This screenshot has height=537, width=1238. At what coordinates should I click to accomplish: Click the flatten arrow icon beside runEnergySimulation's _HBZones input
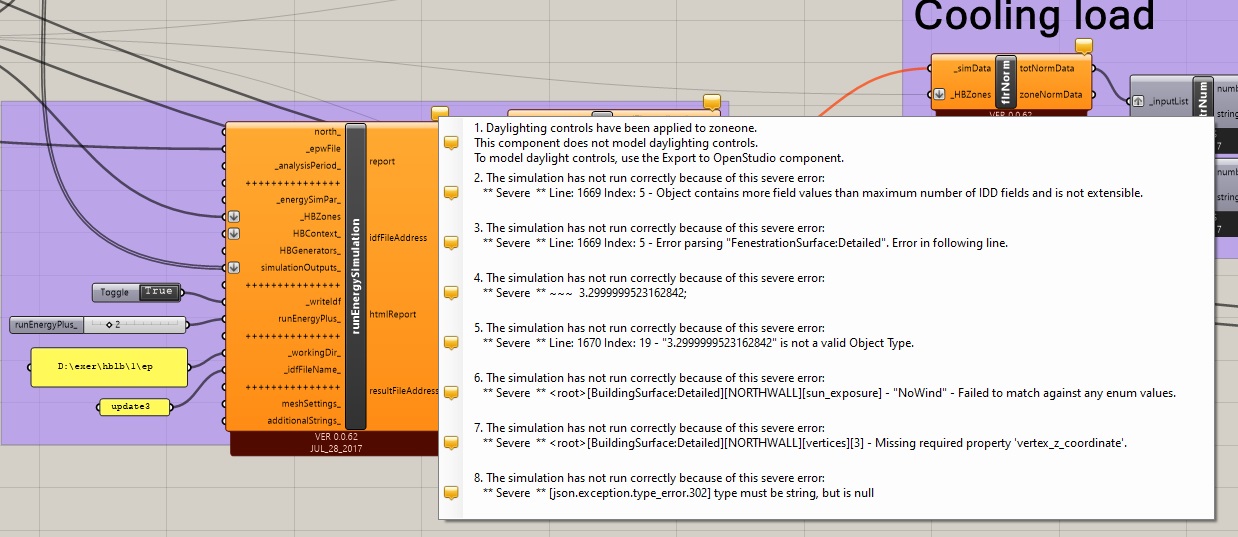[x=233, y=215]
